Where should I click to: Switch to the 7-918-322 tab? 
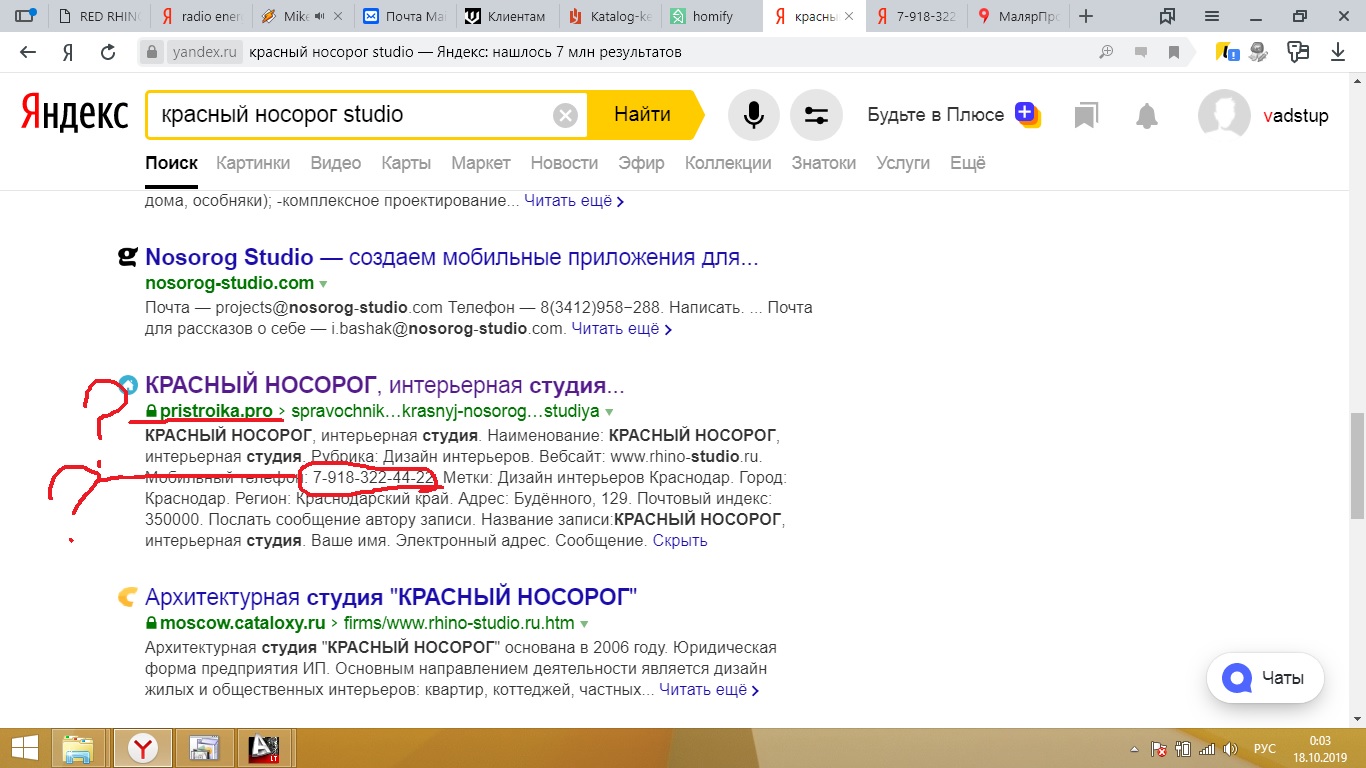(x=913, y=16)
